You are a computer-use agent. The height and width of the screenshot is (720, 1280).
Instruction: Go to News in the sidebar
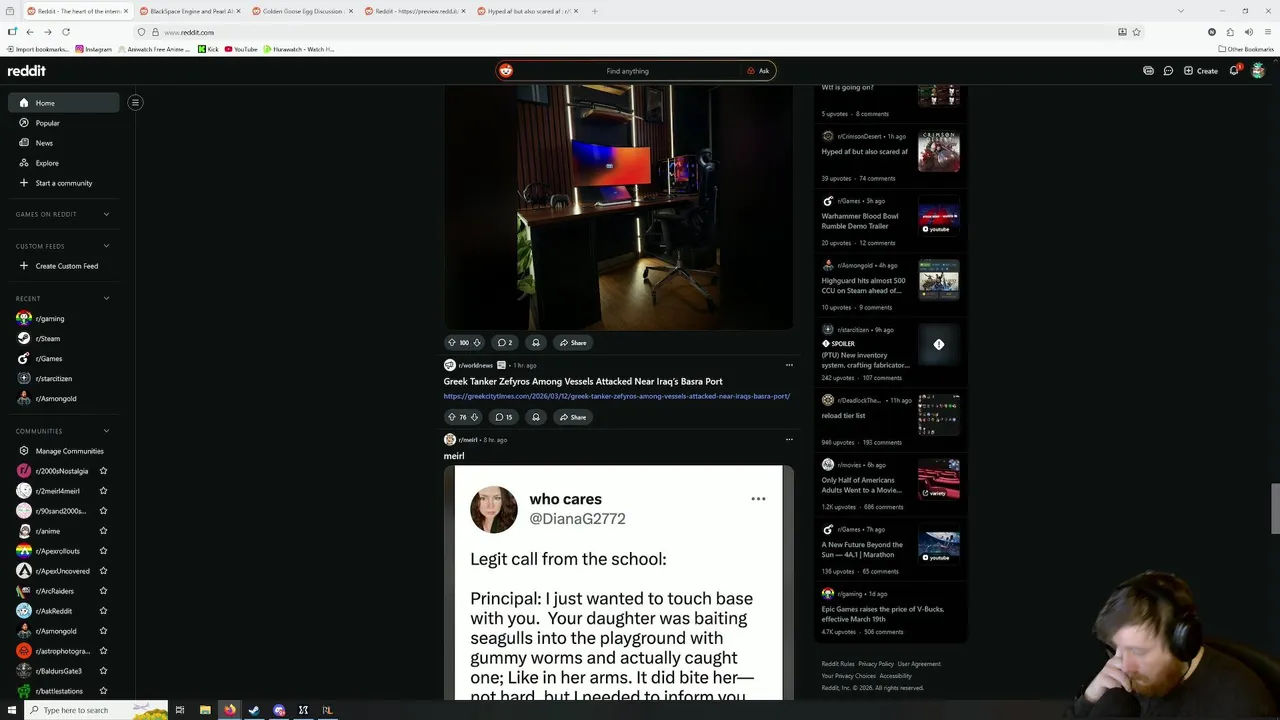point(64,143)
